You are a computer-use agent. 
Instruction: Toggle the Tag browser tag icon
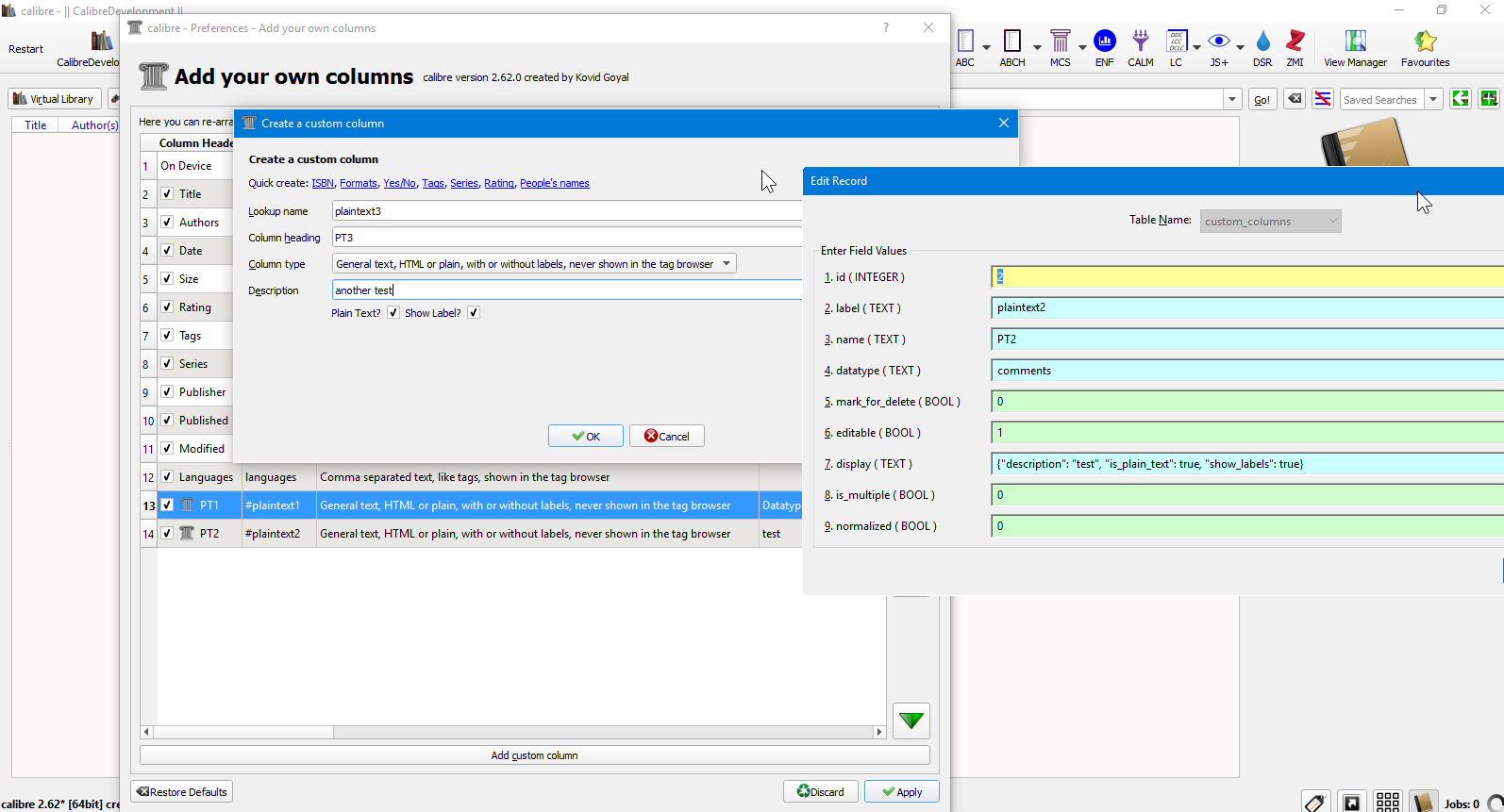coord(1316,802)
